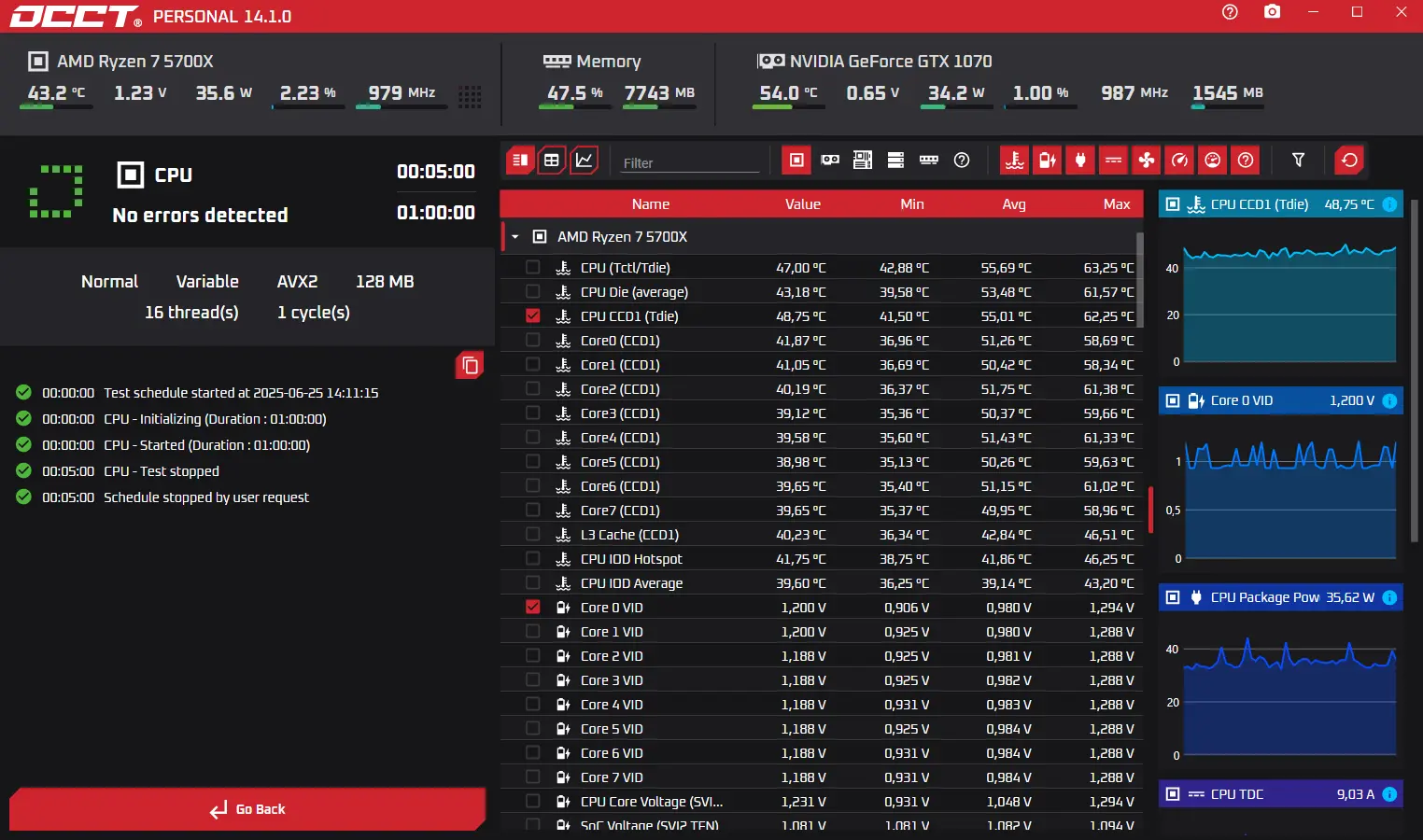The height and width of the screenshot is (840, 1423).
Task: Toggle the memory module hardware filter icon
Action: (x=929, y=160)
